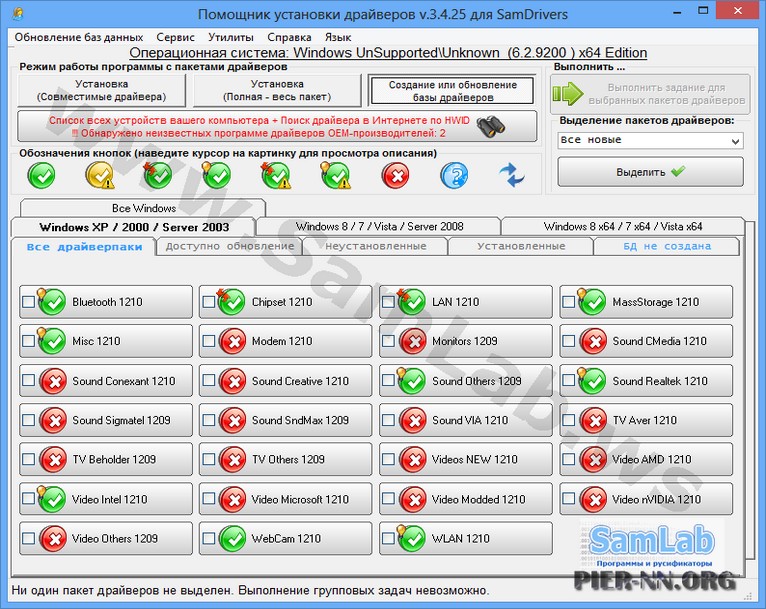Click the Modem 1210 red X icon

pyautogui.click(x=233, y=341)
